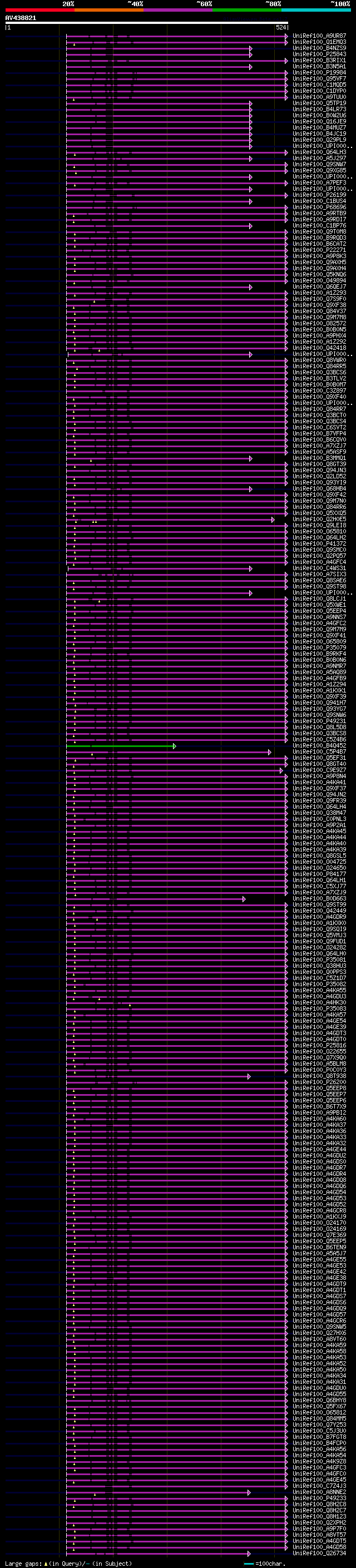This screenshot has height=1568, width=356.
Task: Click the cyan ~100% identity legend segment
Action: [316, 10]
